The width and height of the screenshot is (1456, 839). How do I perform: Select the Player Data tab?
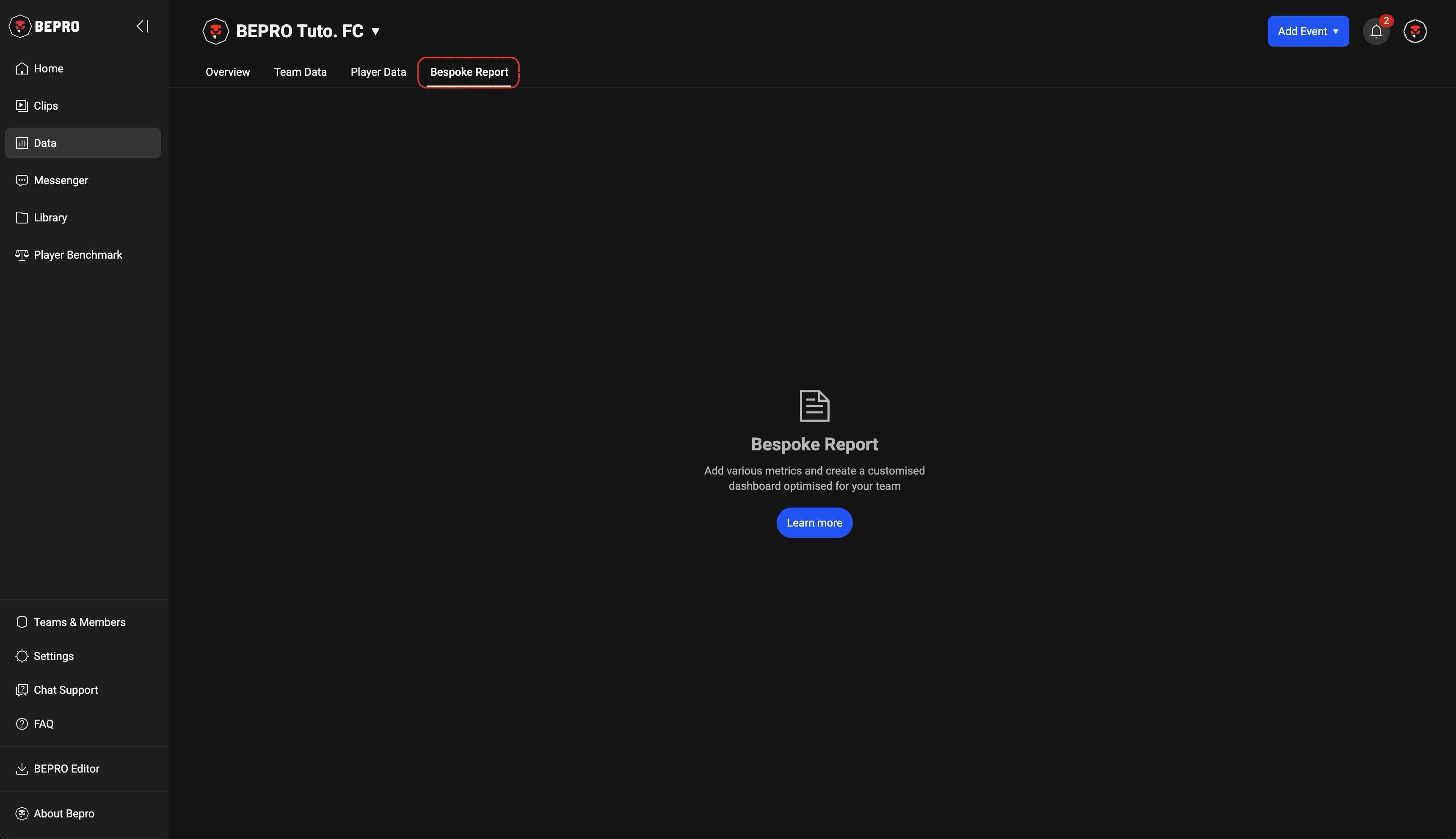click(378, 73)
